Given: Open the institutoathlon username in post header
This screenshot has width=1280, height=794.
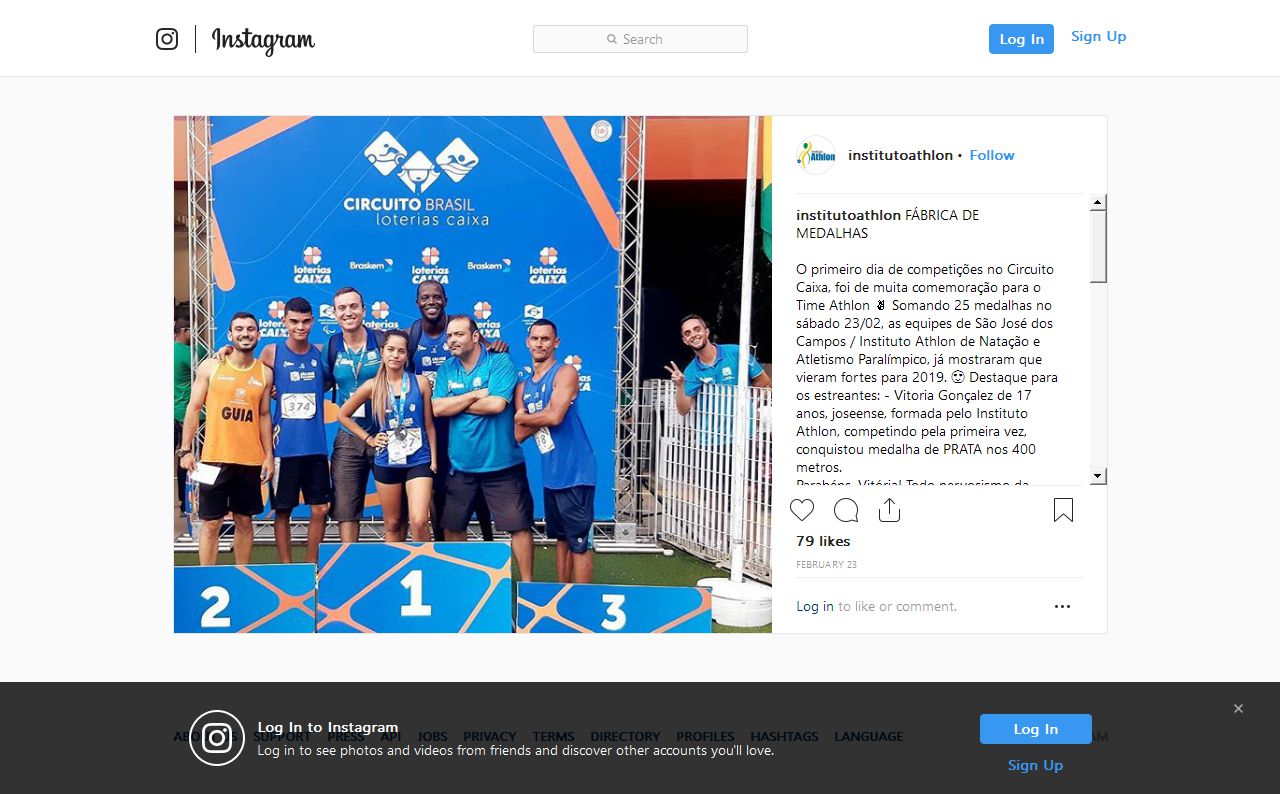Looking at the screenshot, I should pos(900,155).
